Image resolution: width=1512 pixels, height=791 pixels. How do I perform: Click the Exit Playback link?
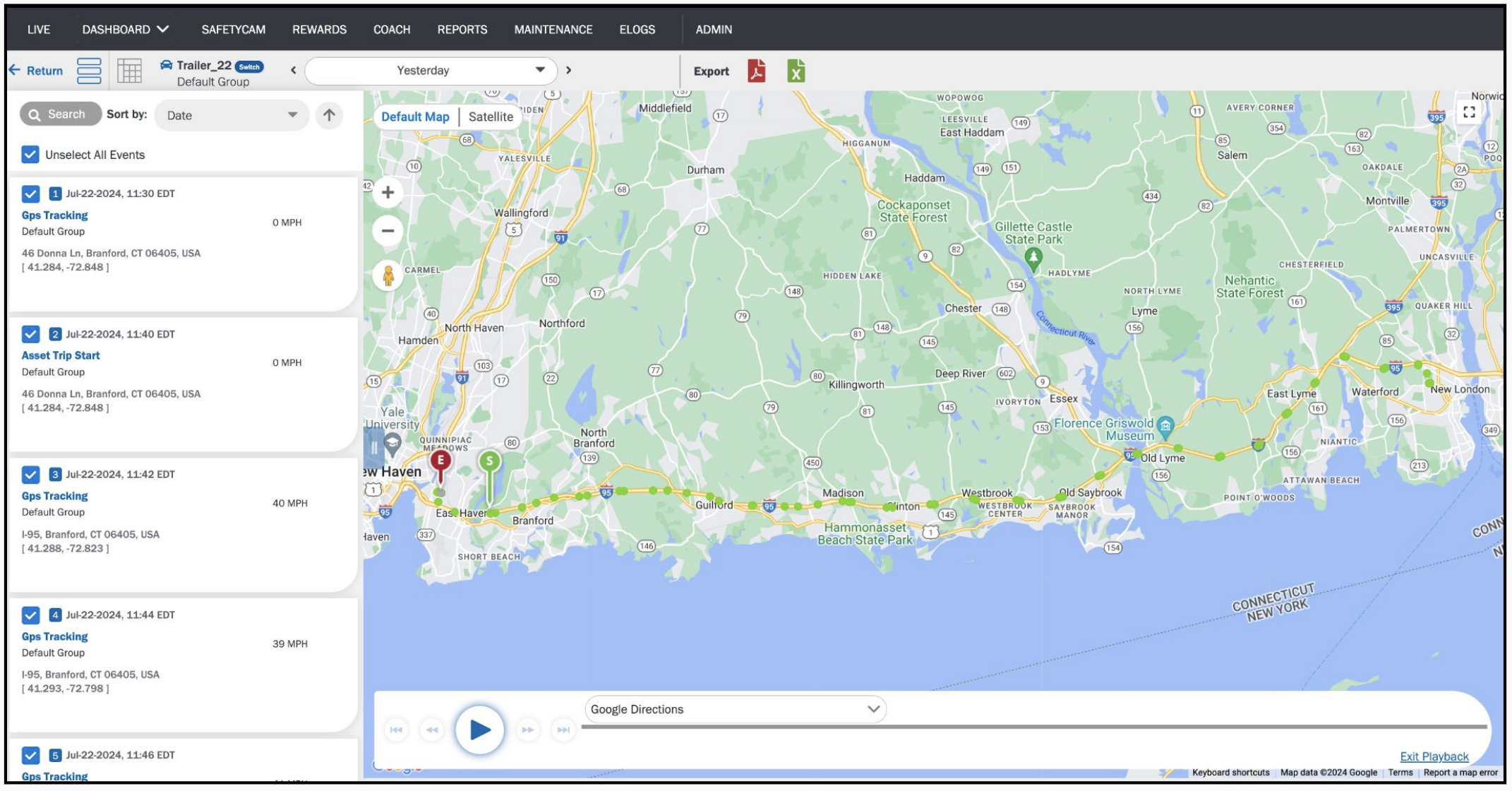tap(1434, 756)
